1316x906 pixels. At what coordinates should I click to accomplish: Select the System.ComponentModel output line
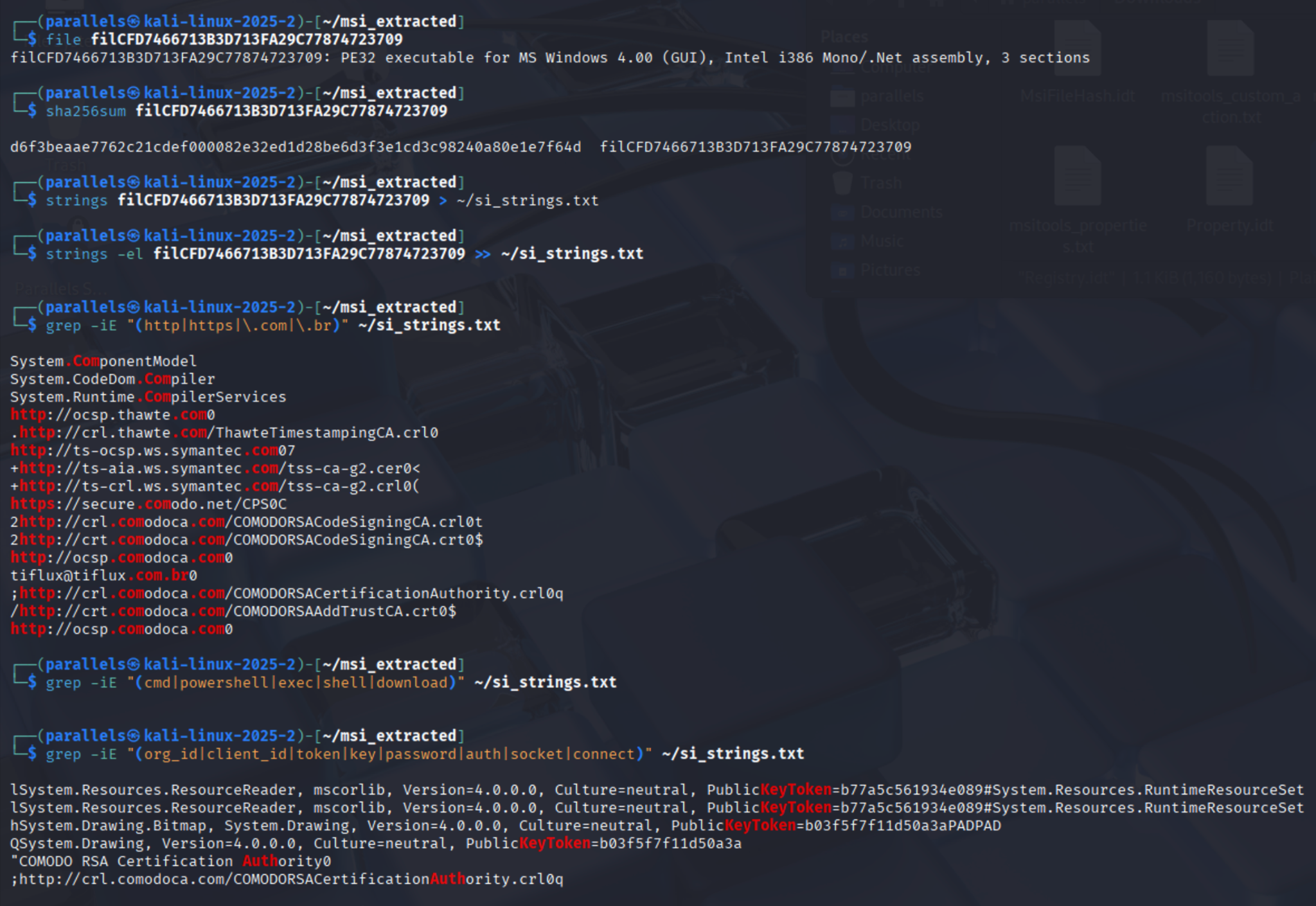pyautogui.click(x=103, y=361)
